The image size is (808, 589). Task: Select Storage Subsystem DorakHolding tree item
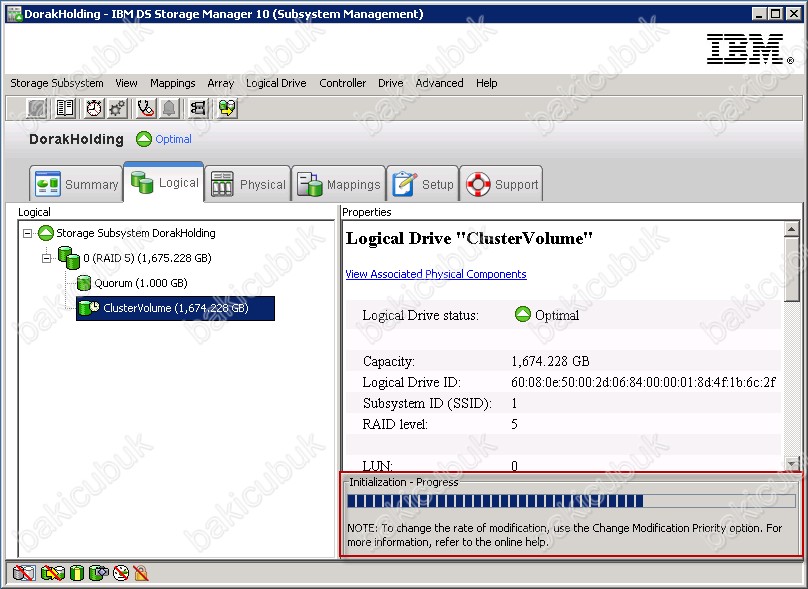coord(136,233)
